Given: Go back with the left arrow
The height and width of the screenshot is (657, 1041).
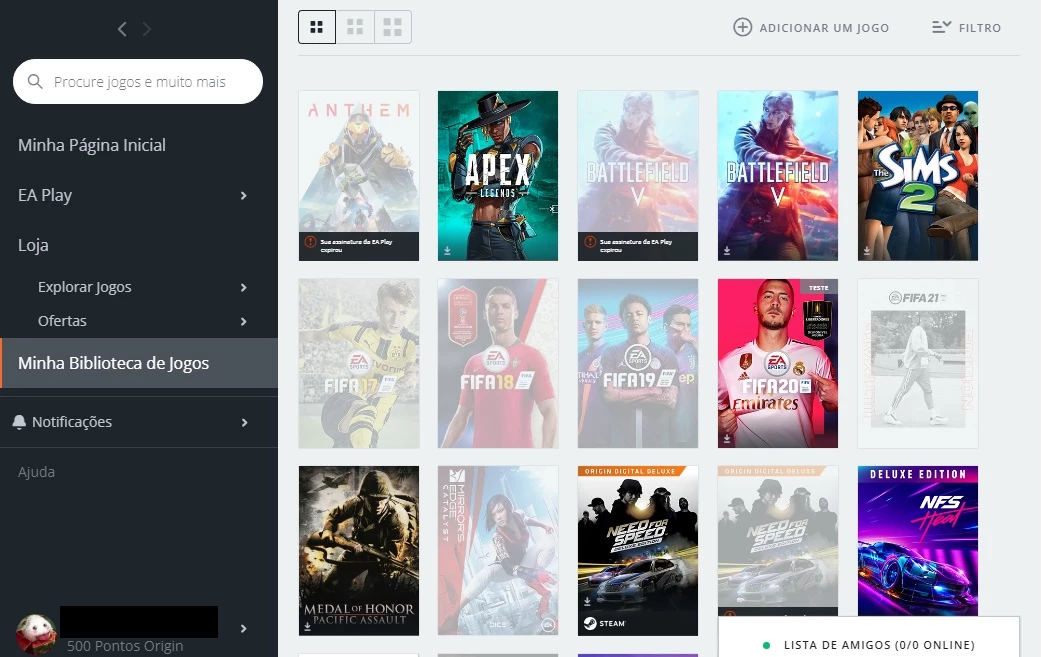Looking at the screenshot, I should click(122, 29).
